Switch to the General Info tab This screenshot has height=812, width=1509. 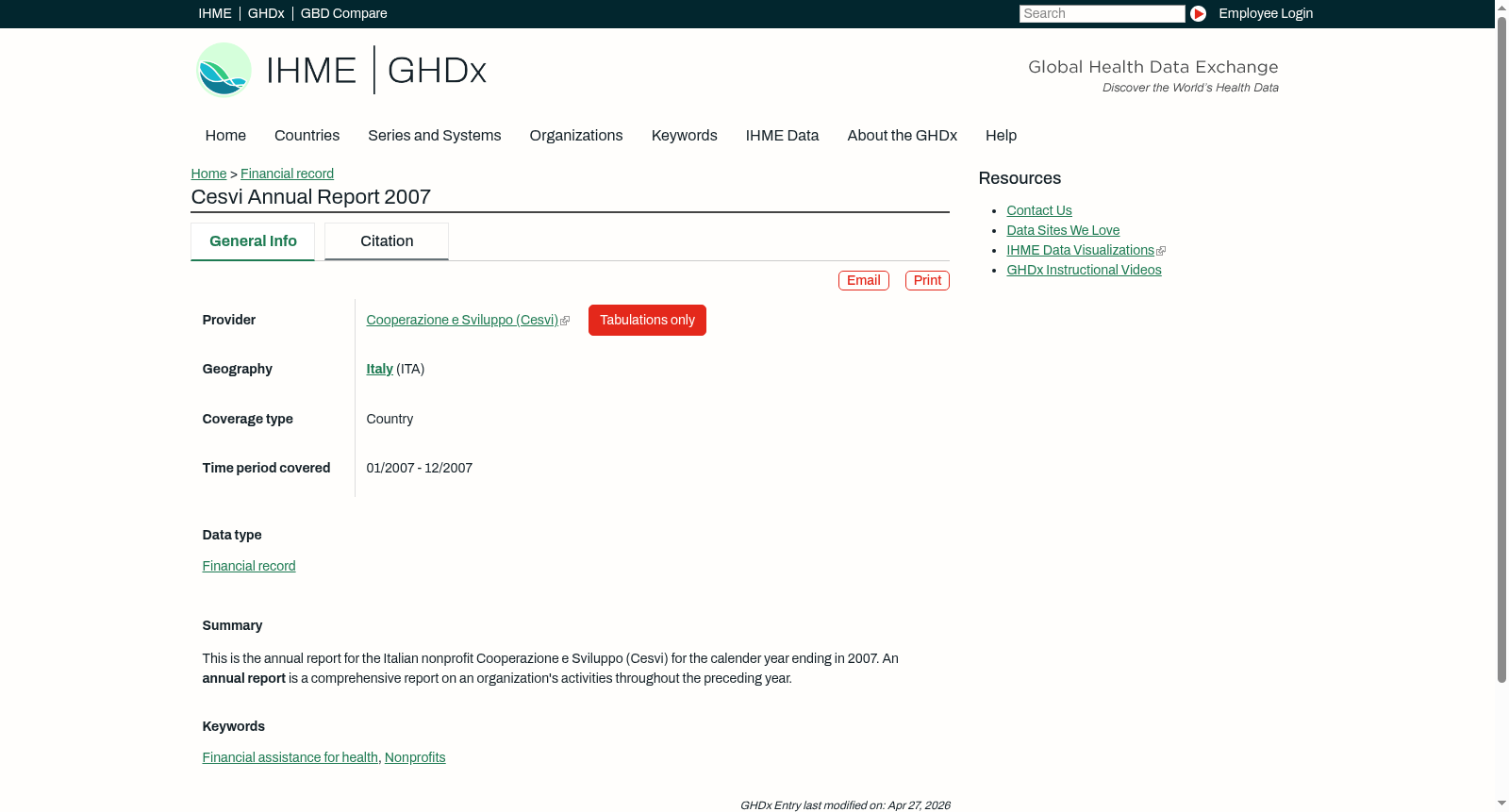253,241
